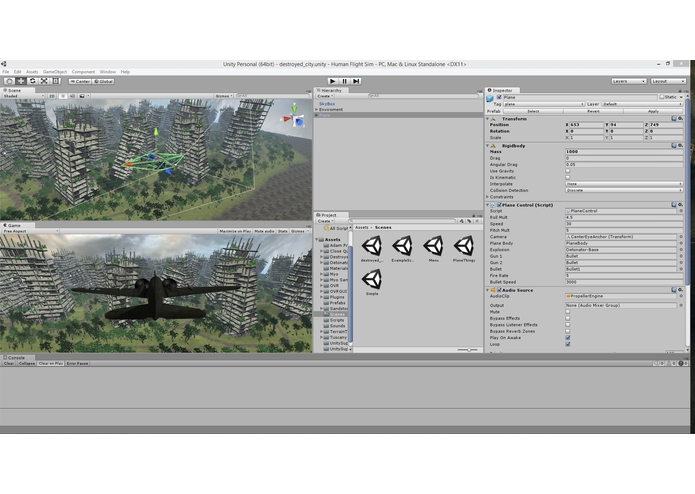This screenshot has width=695, height=494.
Task: Uncheck the Loop checkbox
Action: [567, 344]
